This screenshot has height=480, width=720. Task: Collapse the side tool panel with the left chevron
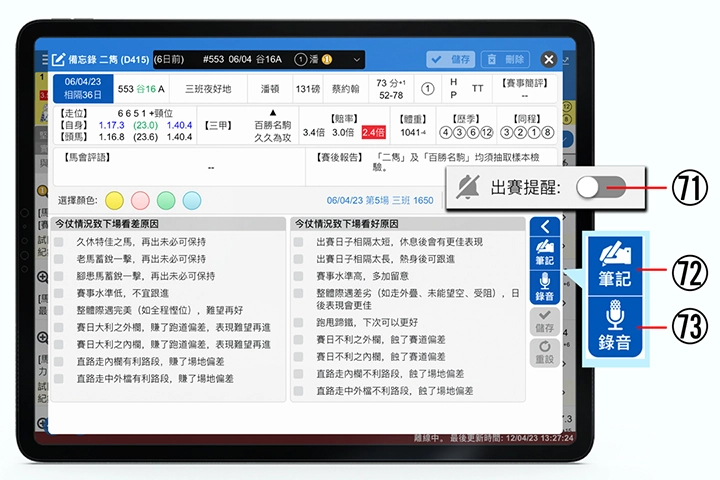(545, 226)
